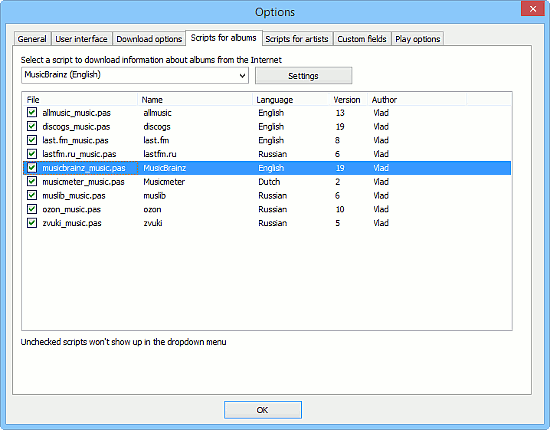This screenshot has height=430, width=550.
Task: Switch to the General tab
Action: 32,39
